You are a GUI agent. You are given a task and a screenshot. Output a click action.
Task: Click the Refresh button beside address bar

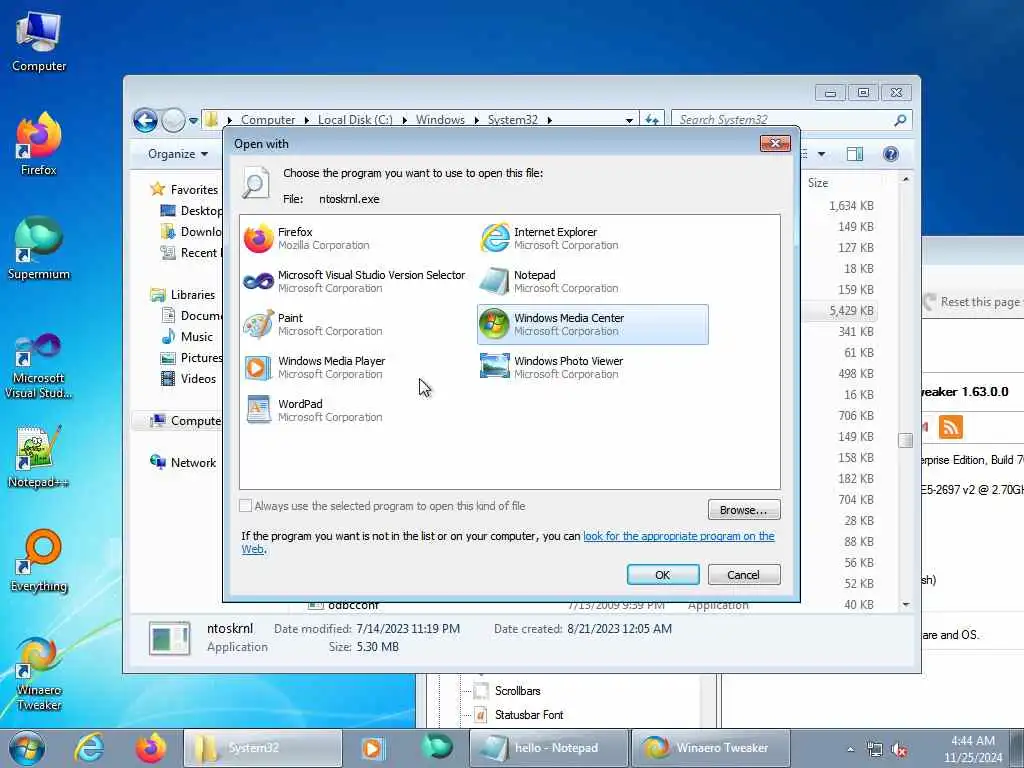click(652, 120)
